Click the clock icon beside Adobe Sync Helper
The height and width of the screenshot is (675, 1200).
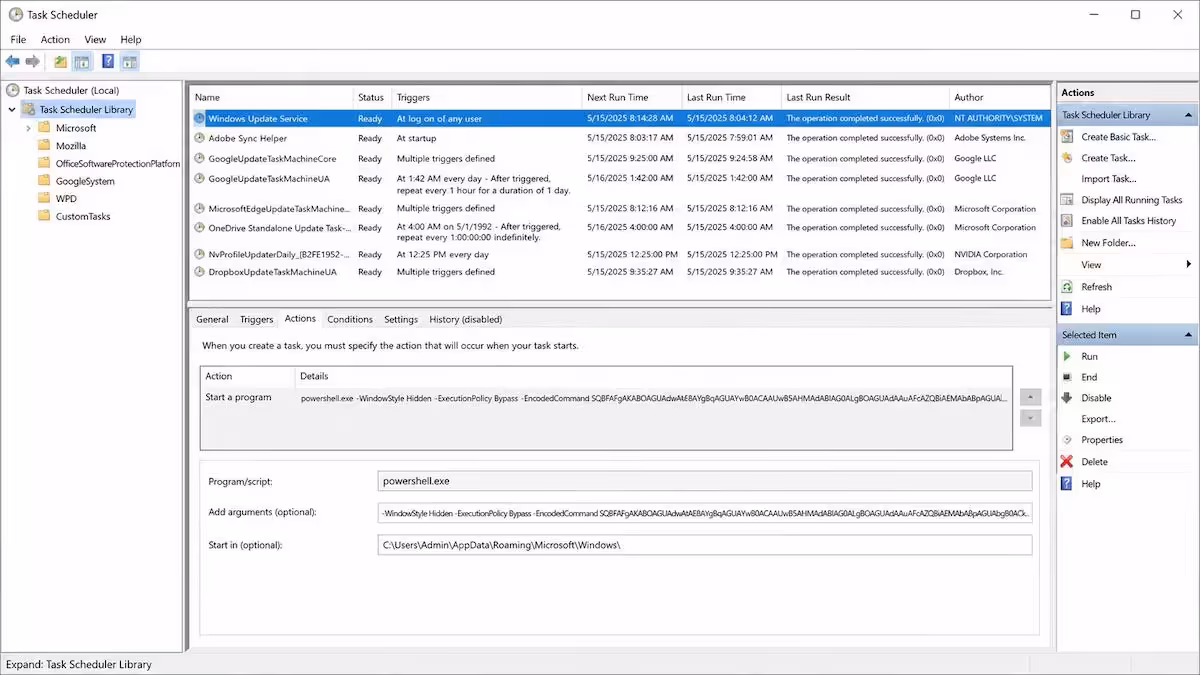point(200,138)
